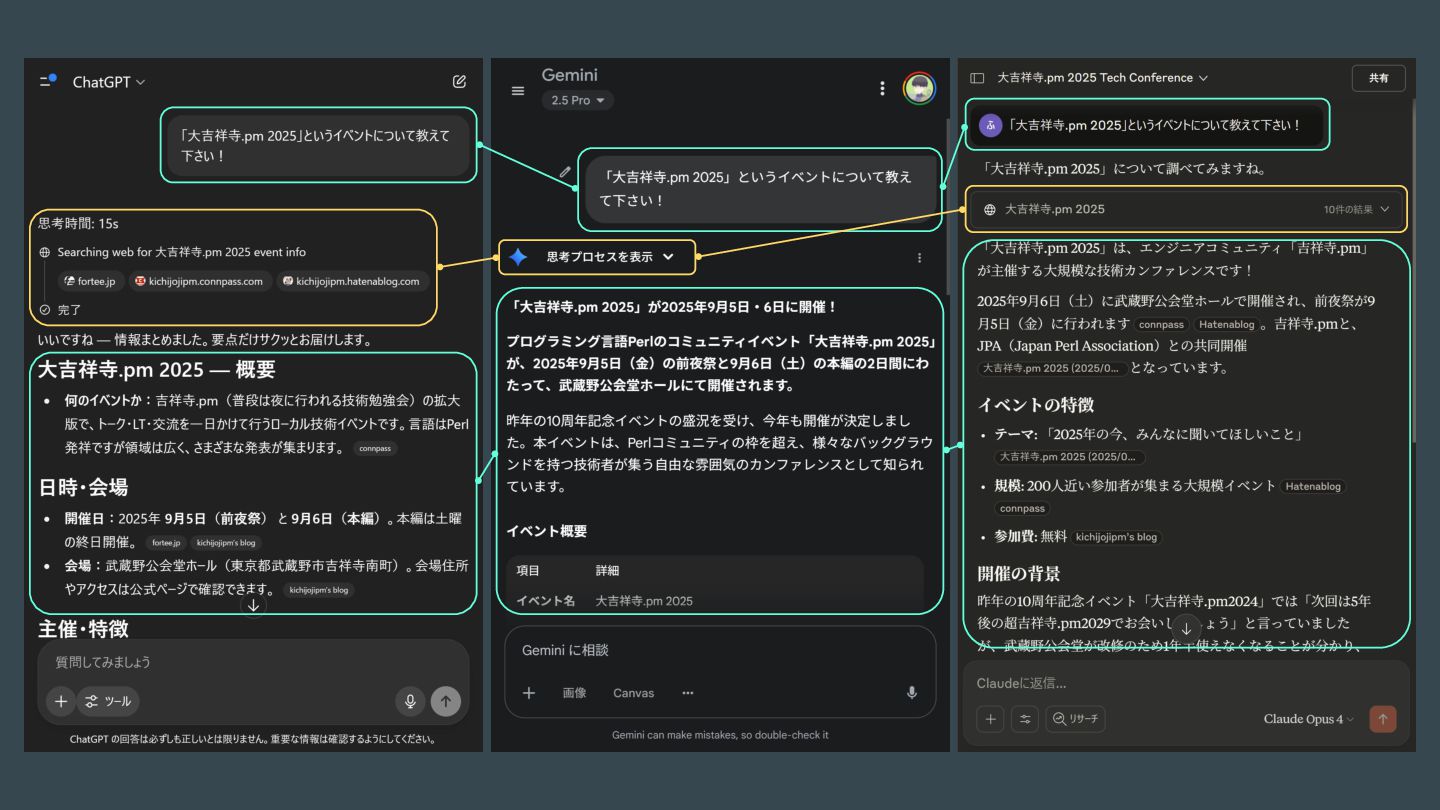Screen dimensions: 1440x810
Task: Open the citation chip under the テーマ bullet
Action: (x=1070, y=457)
